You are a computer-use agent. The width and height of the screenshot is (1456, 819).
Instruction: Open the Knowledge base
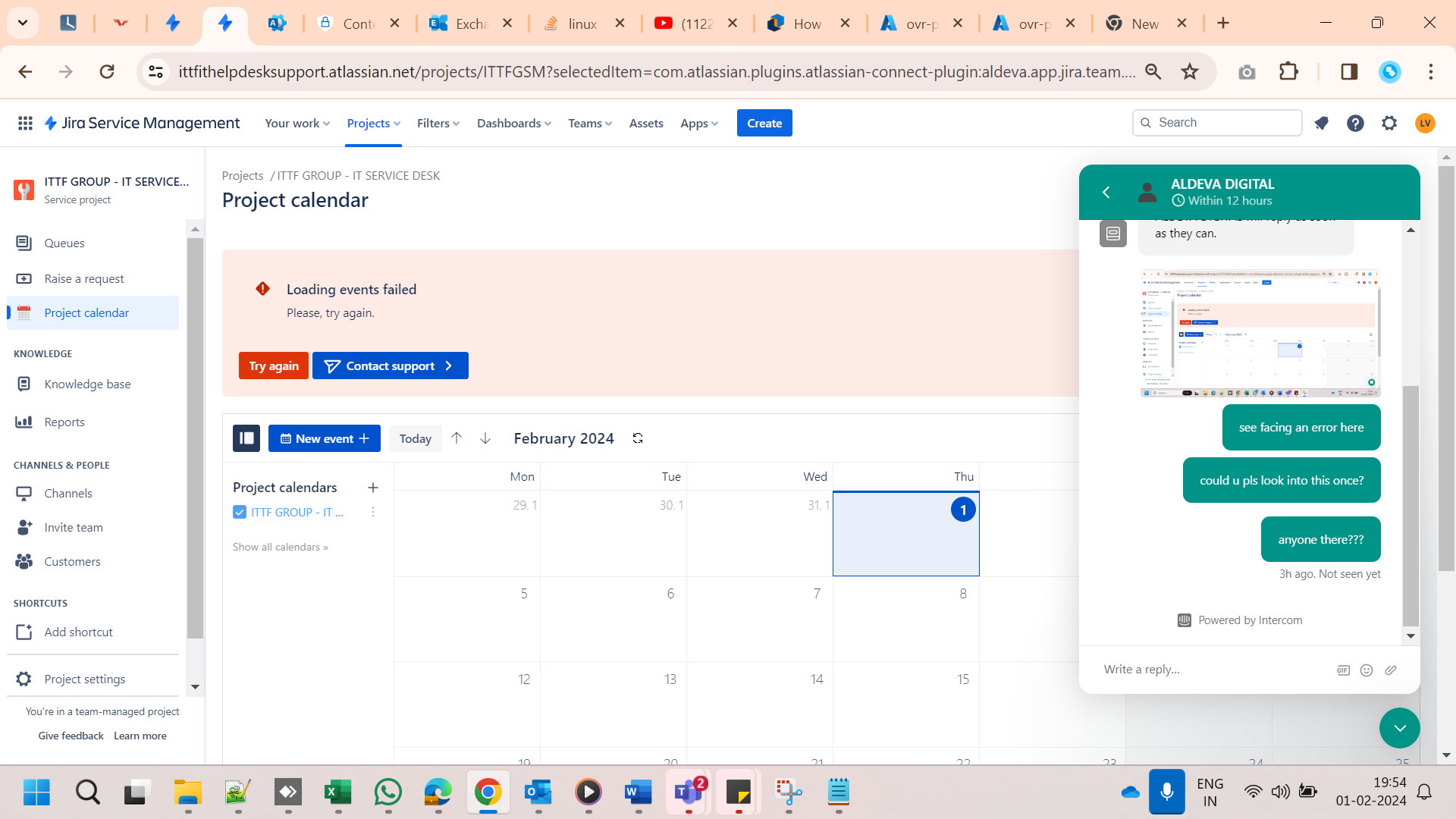pos(86,384)
